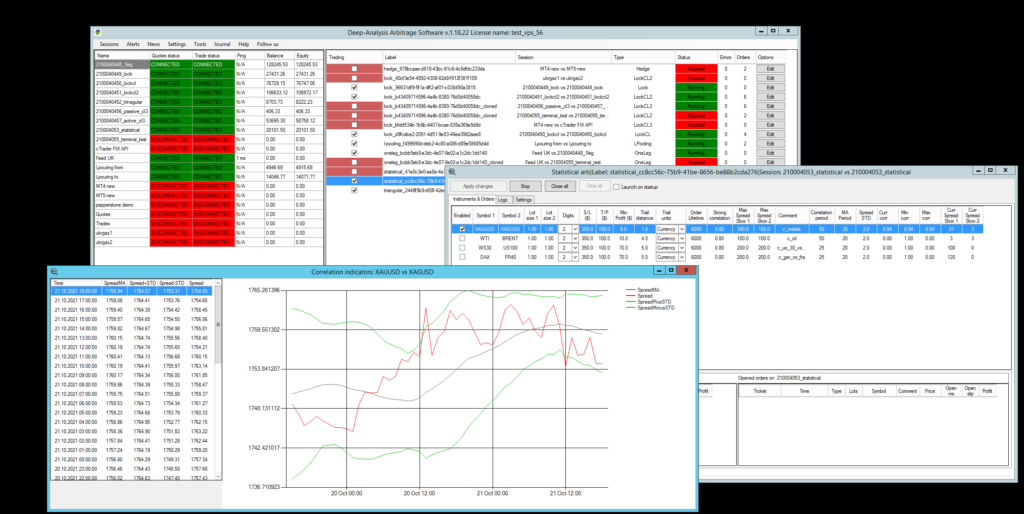
Task: Click the Equity column header
Action: [x=308, y=56]
